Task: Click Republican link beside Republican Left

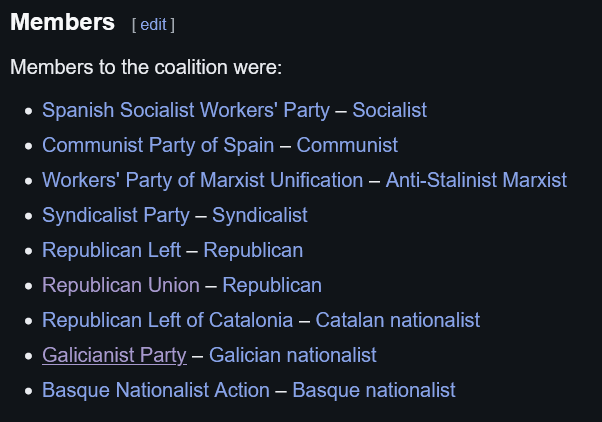Action: pos(253,250)
